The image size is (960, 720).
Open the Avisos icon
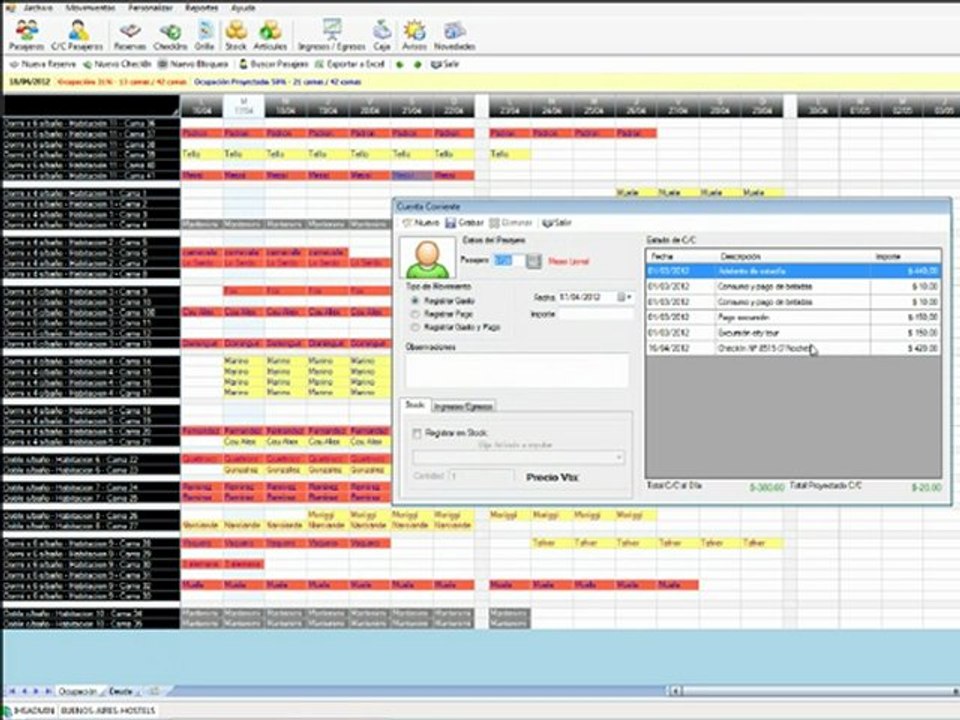tap(414, 35)
